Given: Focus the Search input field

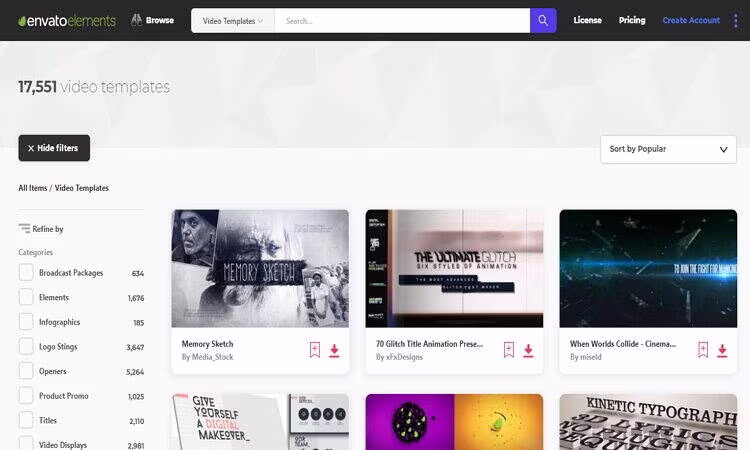Looking at the screenshot, I should (x=402, y=21).
